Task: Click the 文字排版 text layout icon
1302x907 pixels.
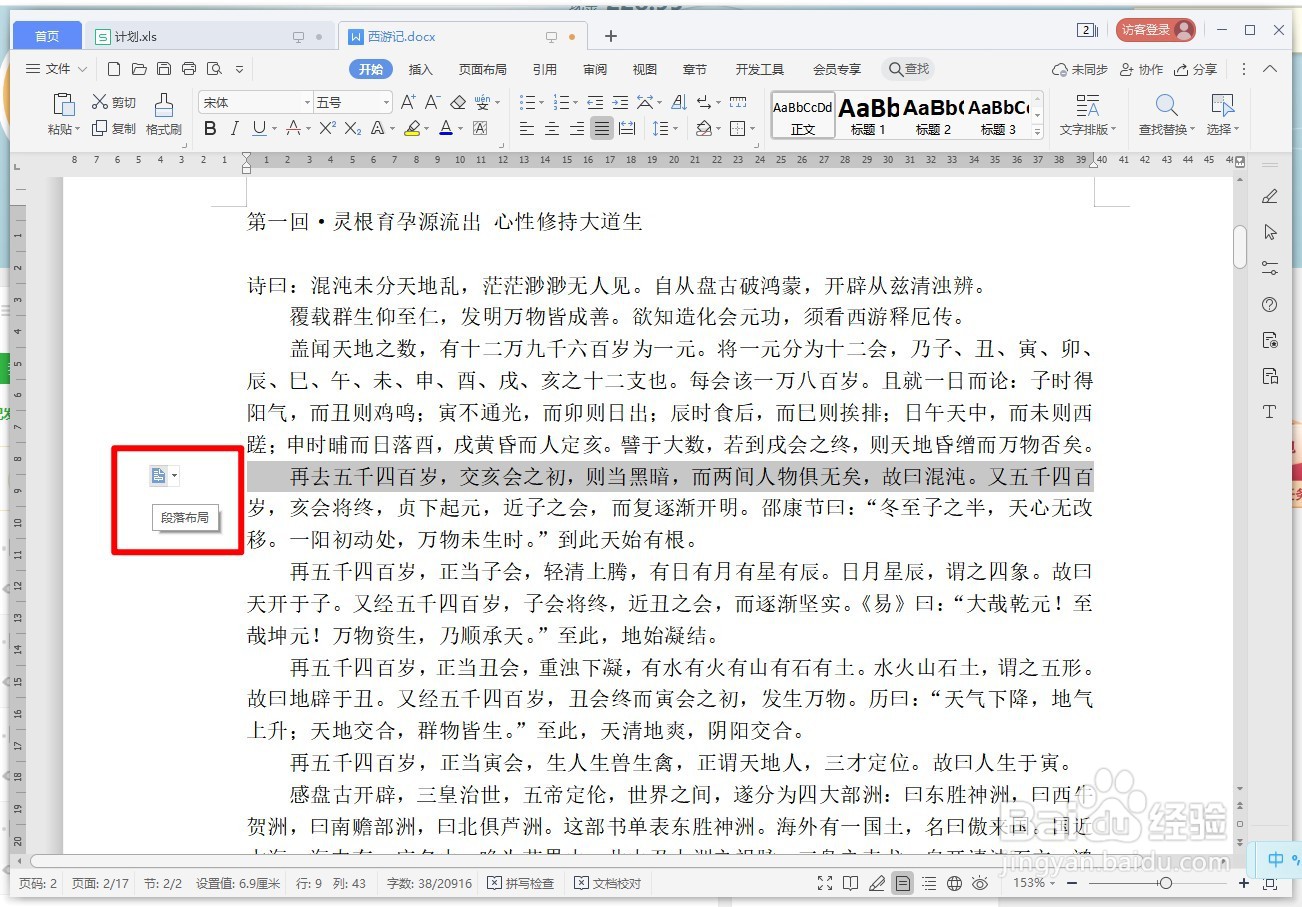Action: pos(1085,110)
